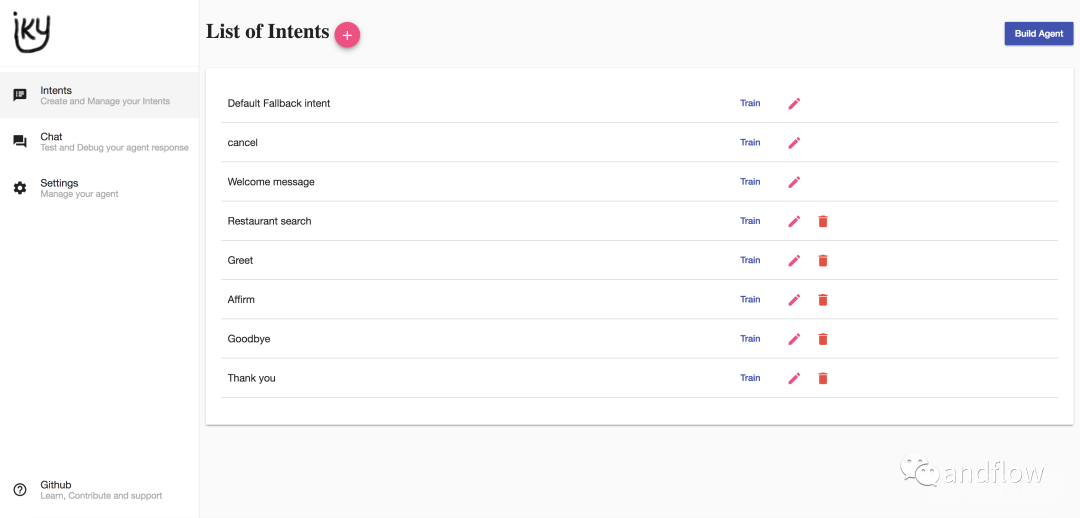Open Settings from the sidebar
Screen dimensions: 1080x518
[x=99, y=188]
